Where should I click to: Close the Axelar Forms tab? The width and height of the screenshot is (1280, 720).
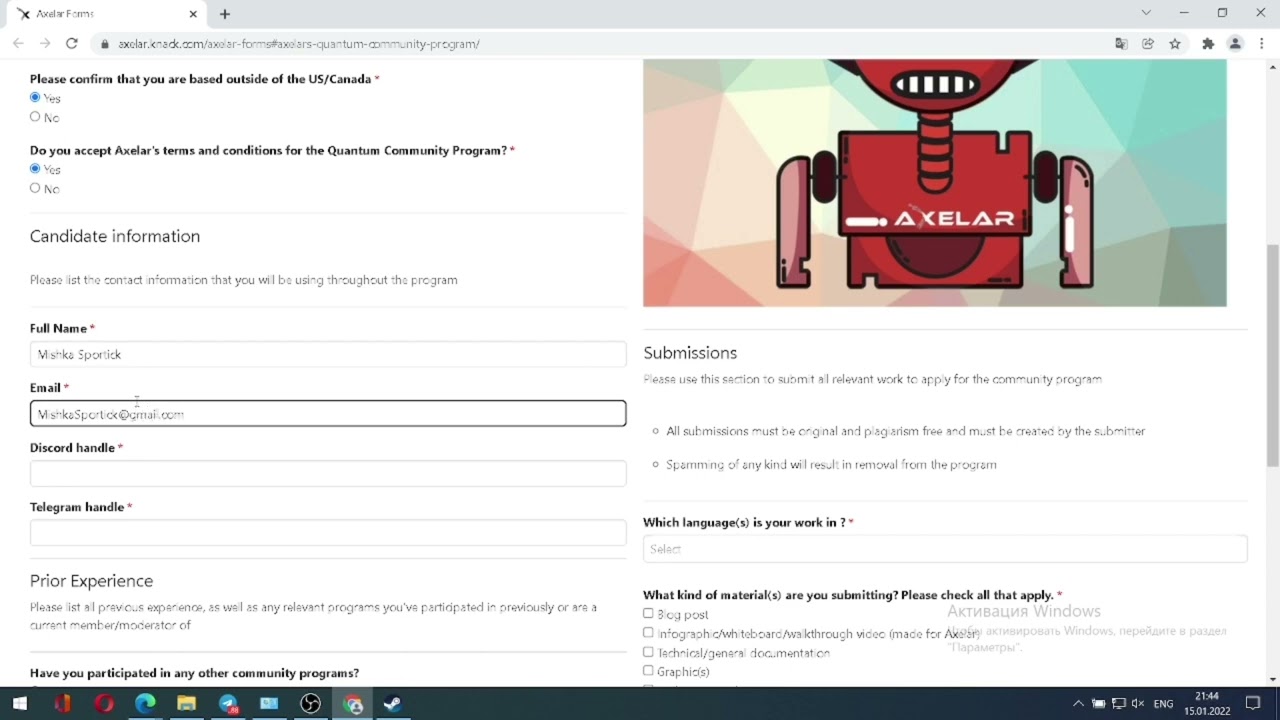pyautogui.click(x=194, y=14)
